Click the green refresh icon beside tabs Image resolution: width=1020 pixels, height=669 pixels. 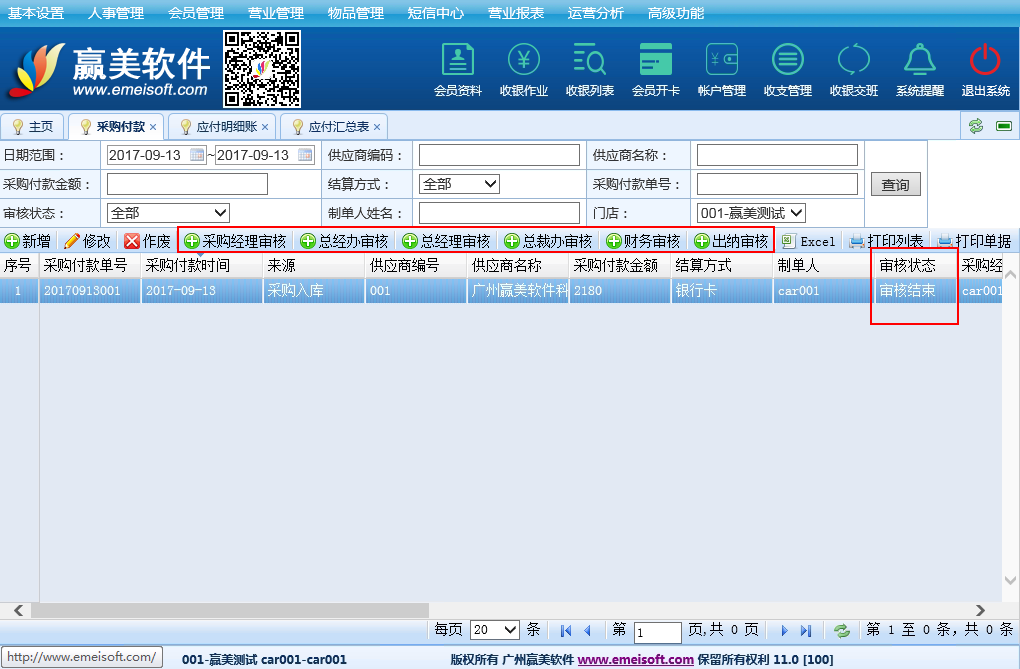pyautogui.click(x=975, y=126)
